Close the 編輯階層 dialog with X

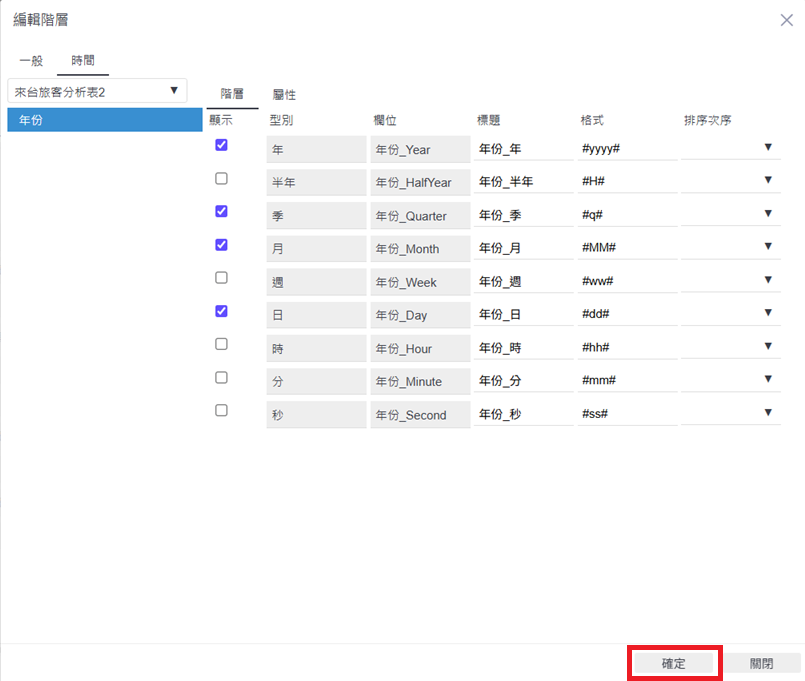[786, 20]
